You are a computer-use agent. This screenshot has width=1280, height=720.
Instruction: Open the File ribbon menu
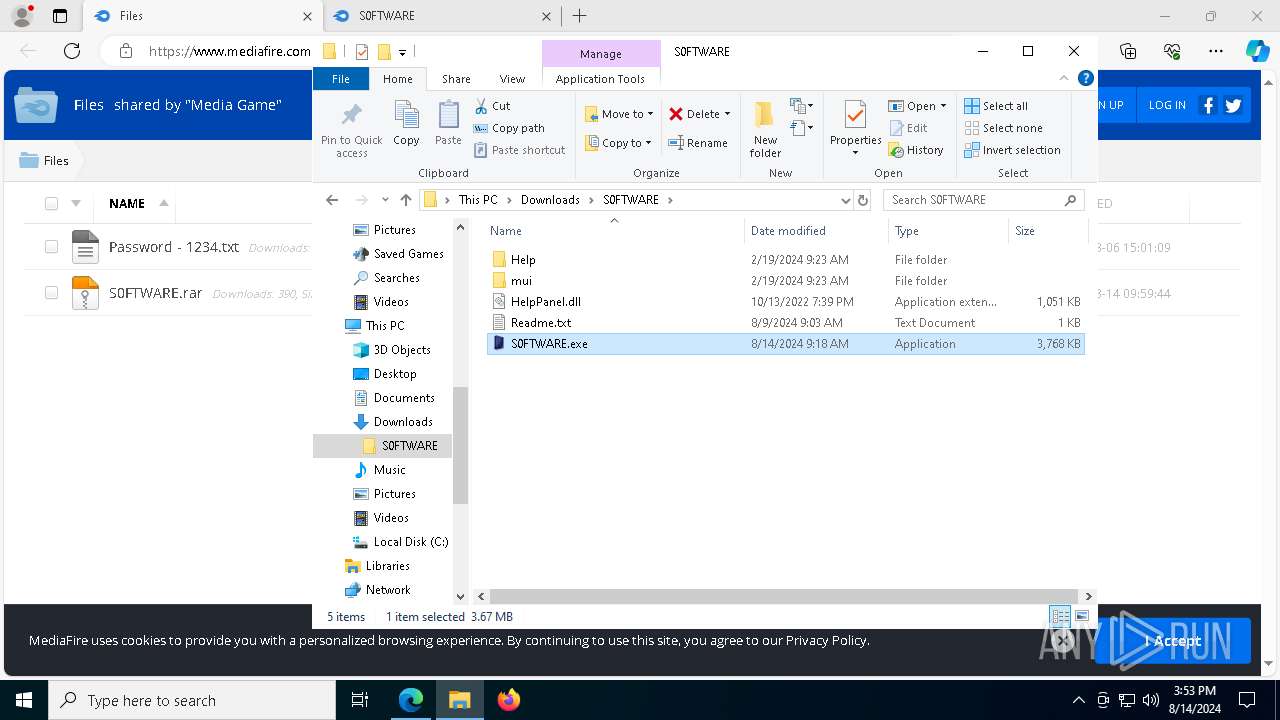click(341, 79)
